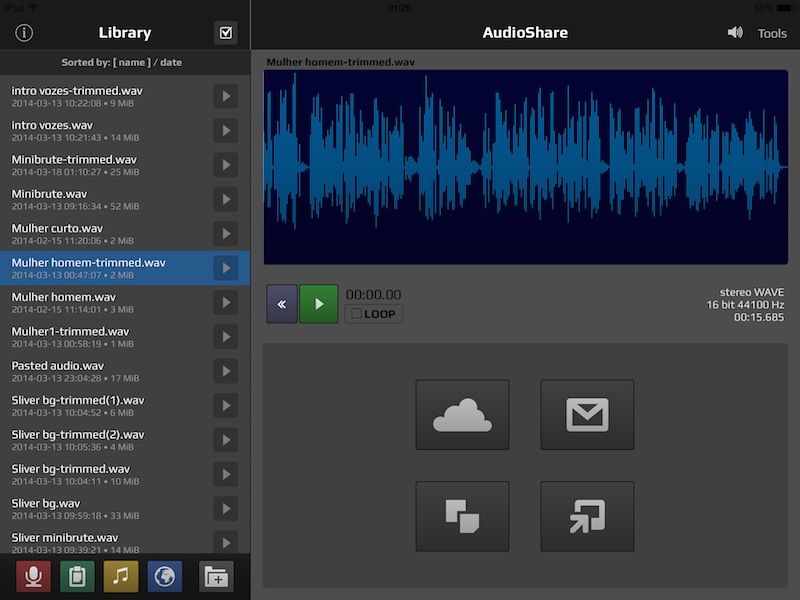Image resolution: width=800 pixels, height=600 pixels.
Task: Click the 00:15.685 duration text
Action: 759,317
